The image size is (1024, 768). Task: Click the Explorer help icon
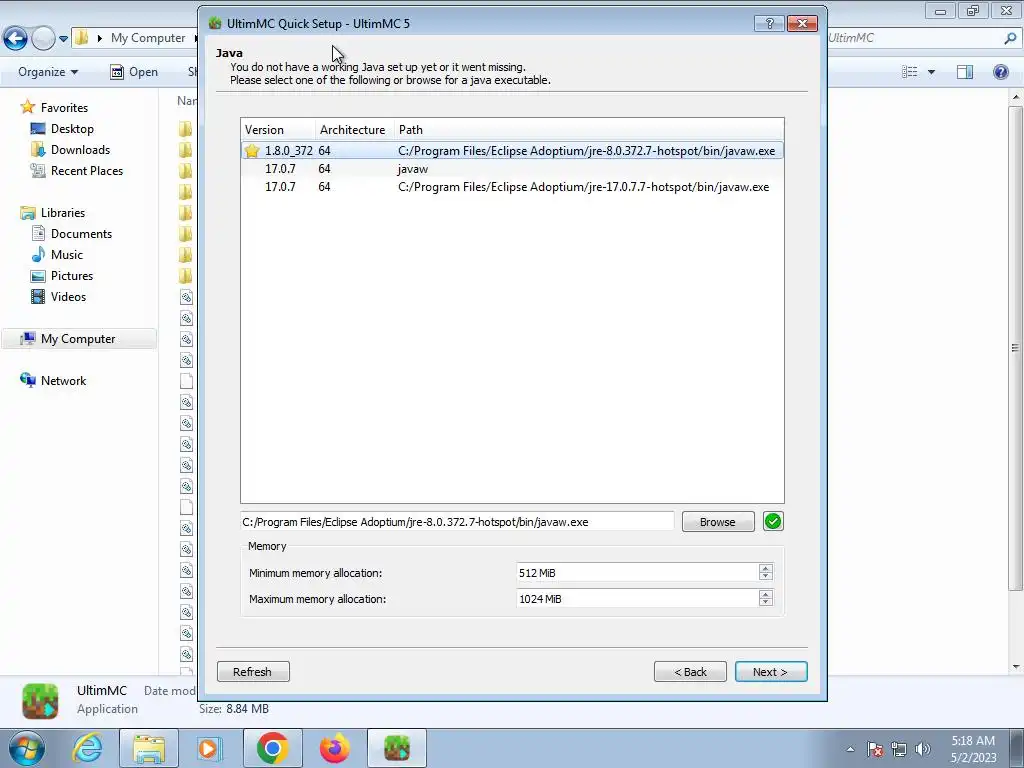click(x=1000, y=72)
